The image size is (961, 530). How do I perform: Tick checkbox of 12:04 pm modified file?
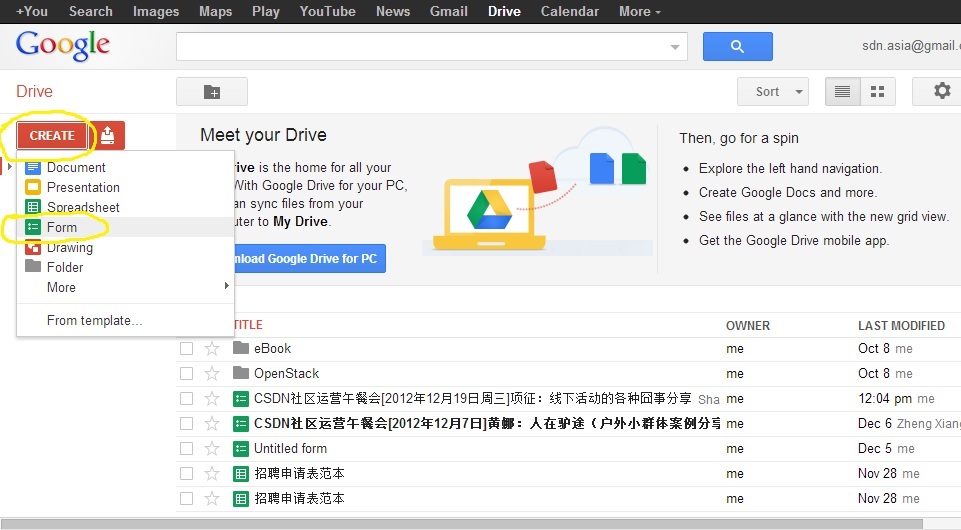186,399
